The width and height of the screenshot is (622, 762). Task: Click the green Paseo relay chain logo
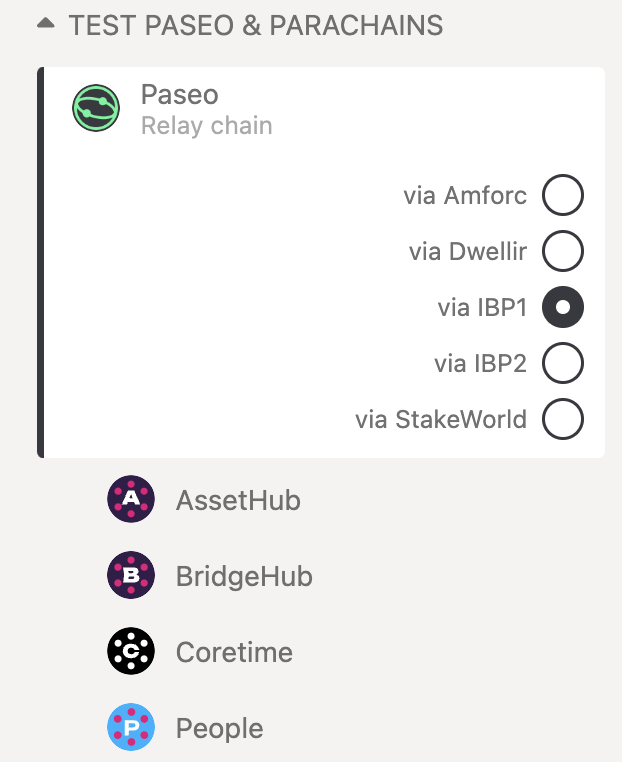[x=96, y=108]
